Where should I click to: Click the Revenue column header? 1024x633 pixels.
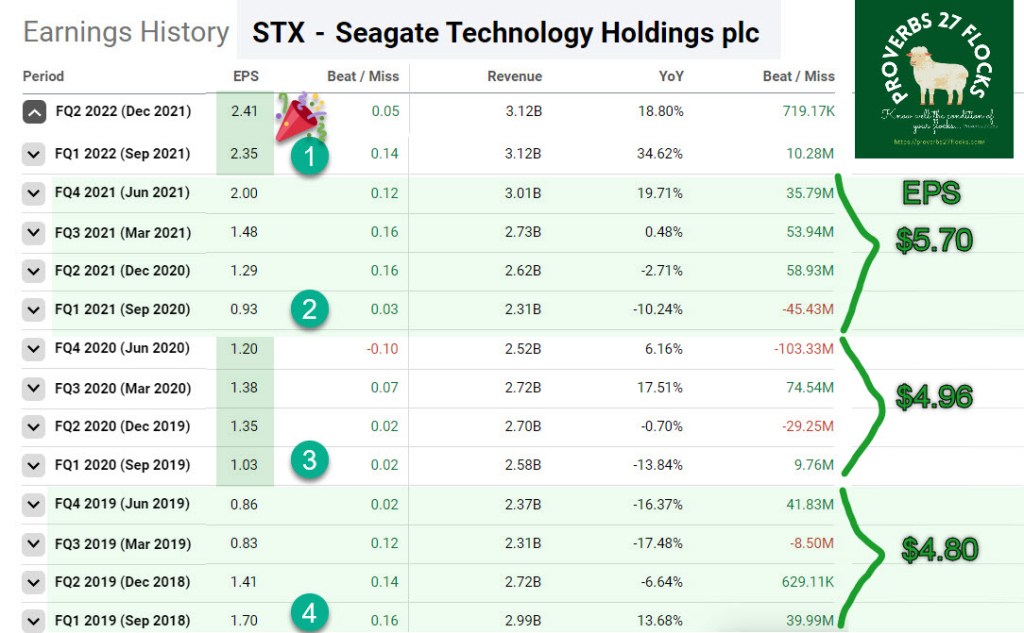pyautogui.click(x=514, y=76)
